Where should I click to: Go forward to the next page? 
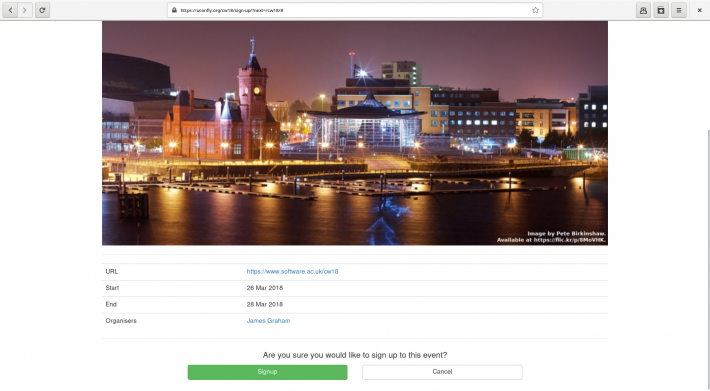click(25, 10)
